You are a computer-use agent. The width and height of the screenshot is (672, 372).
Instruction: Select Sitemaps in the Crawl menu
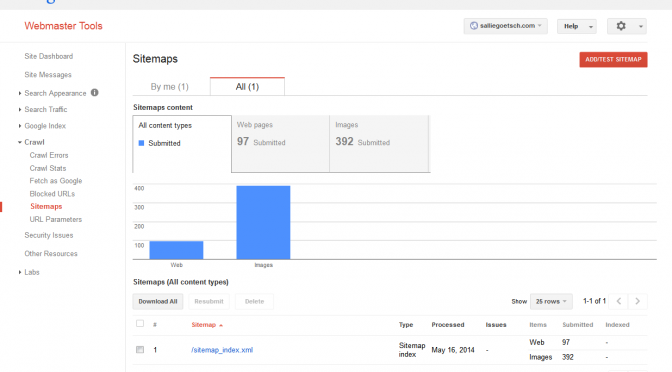click(46, 207)
